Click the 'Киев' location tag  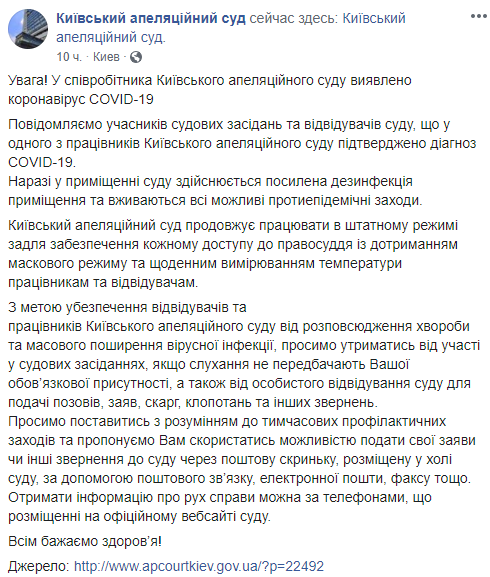(106, 57)
